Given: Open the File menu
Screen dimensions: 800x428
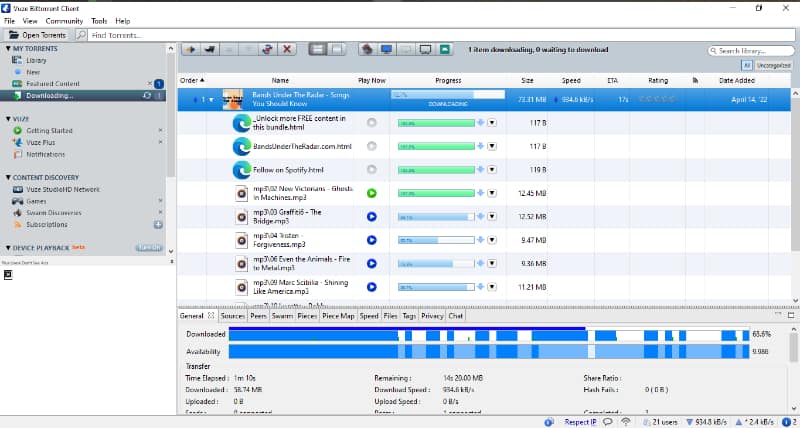Looking at the screenshot, I should tap(9, 21).
